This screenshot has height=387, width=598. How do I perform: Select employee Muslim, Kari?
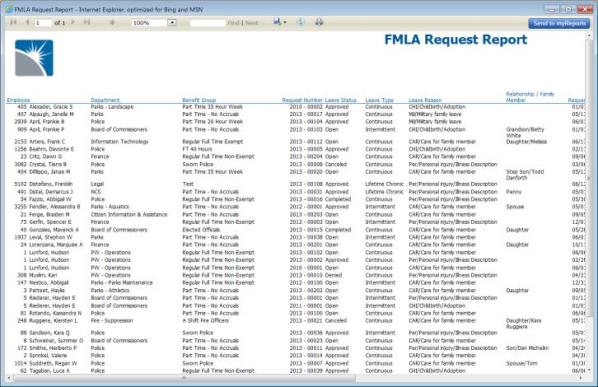coord(43,275)
